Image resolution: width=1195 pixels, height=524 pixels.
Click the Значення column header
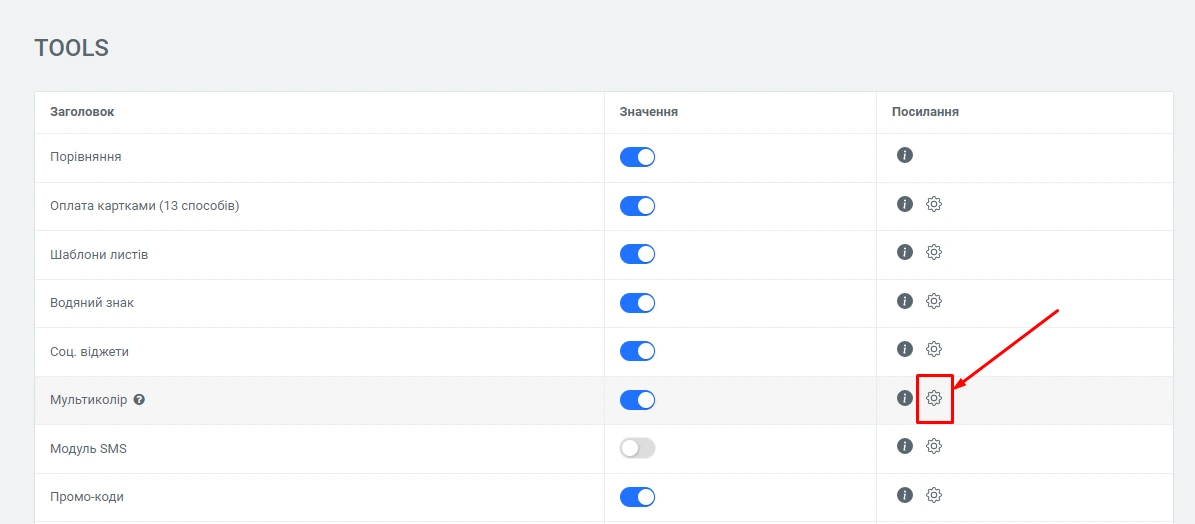click(x=648, y=112)
